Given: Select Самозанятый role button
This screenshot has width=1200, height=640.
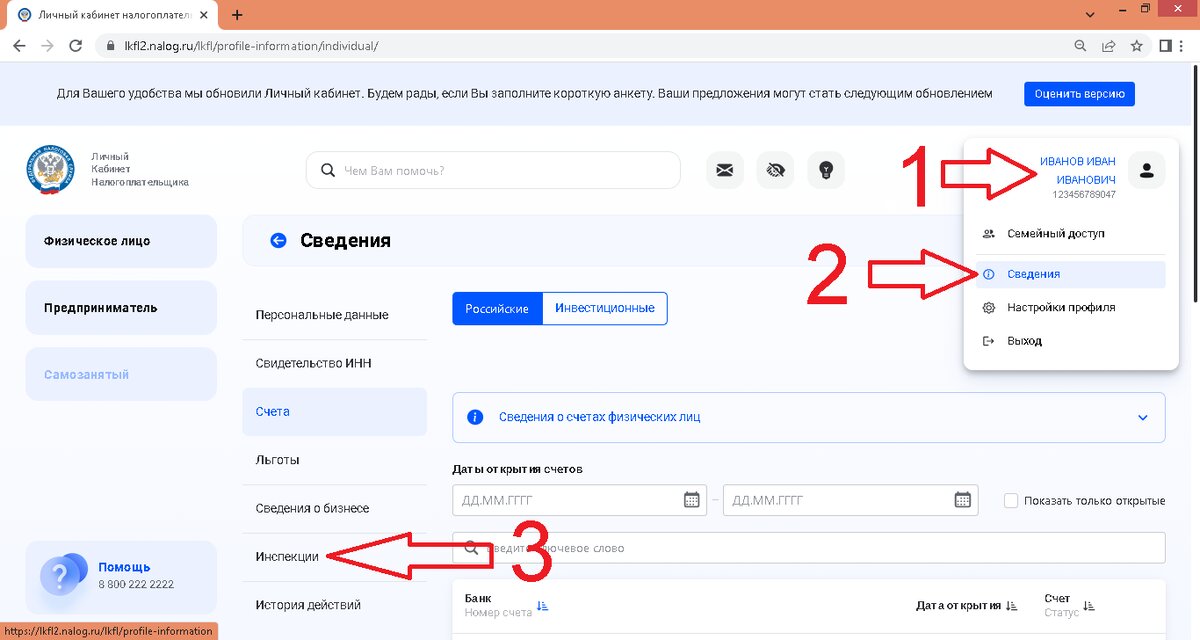Looking at the screenshot, I should [x=121, y=375].
